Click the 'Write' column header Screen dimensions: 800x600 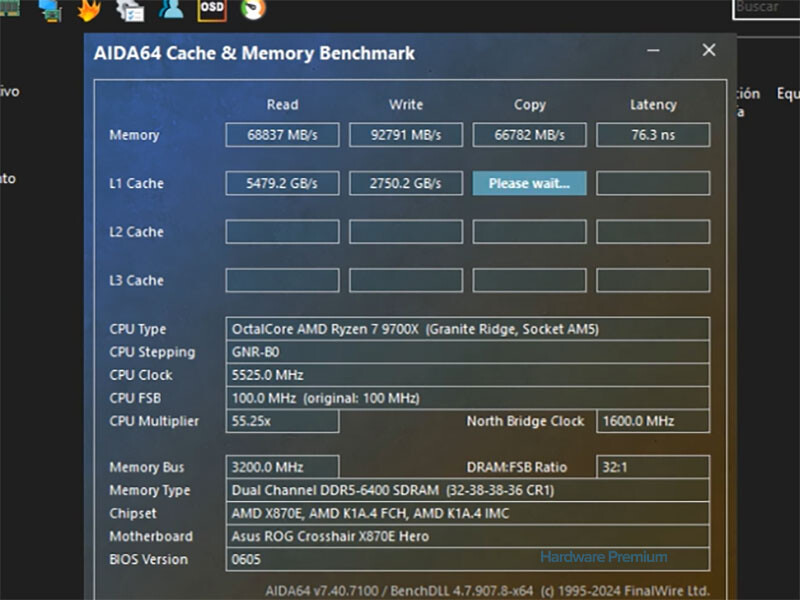pos(406,105)
